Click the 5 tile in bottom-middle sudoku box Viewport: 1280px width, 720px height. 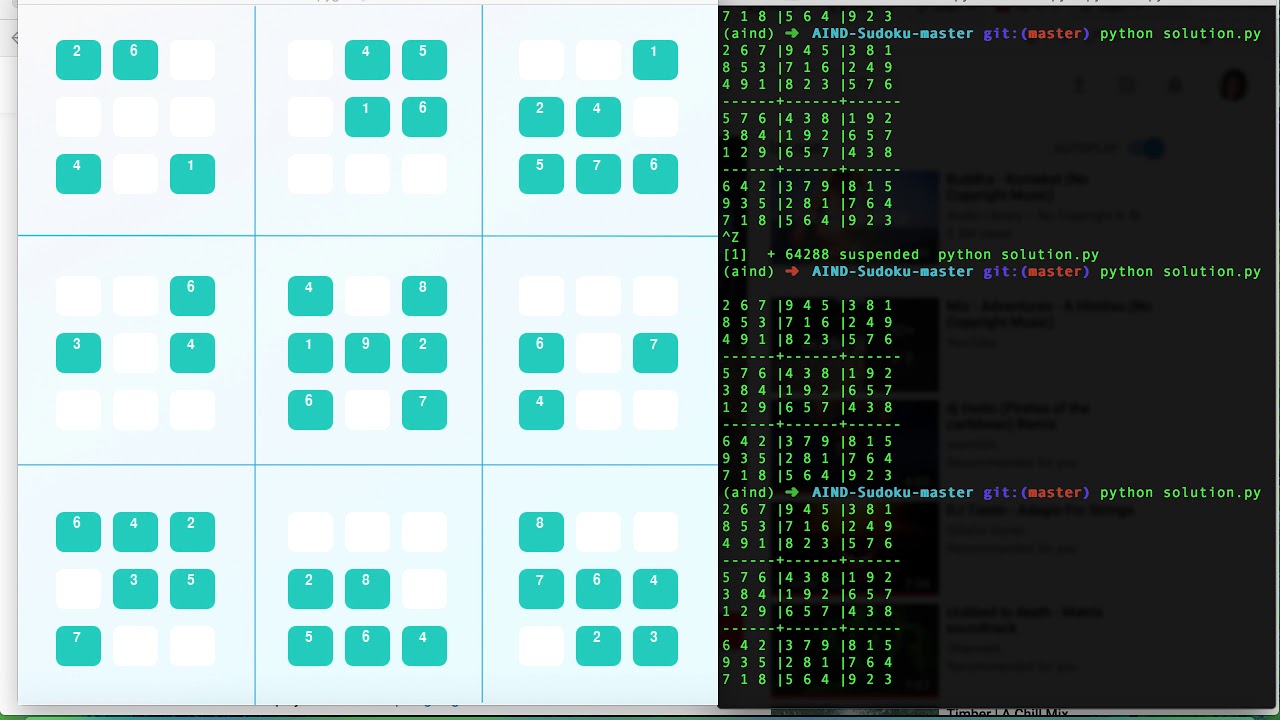click(x=310, y=646)
